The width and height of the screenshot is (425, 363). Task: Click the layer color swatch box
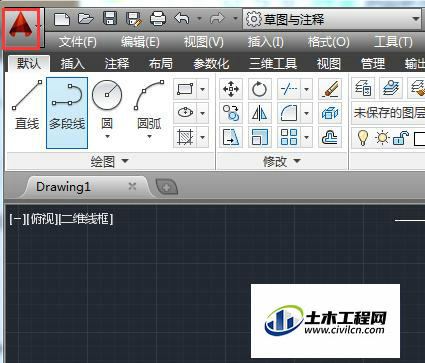(x=419, y=138)
